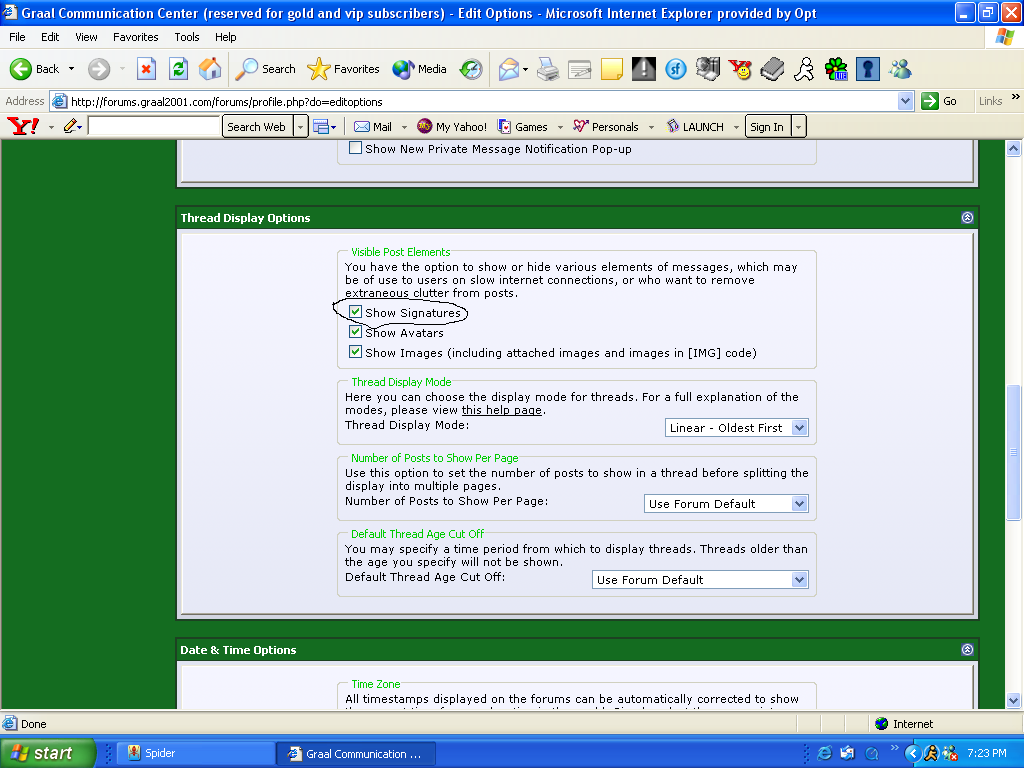
Task: Open the Thread Display Mode dropdown
Action: [737, 428]
